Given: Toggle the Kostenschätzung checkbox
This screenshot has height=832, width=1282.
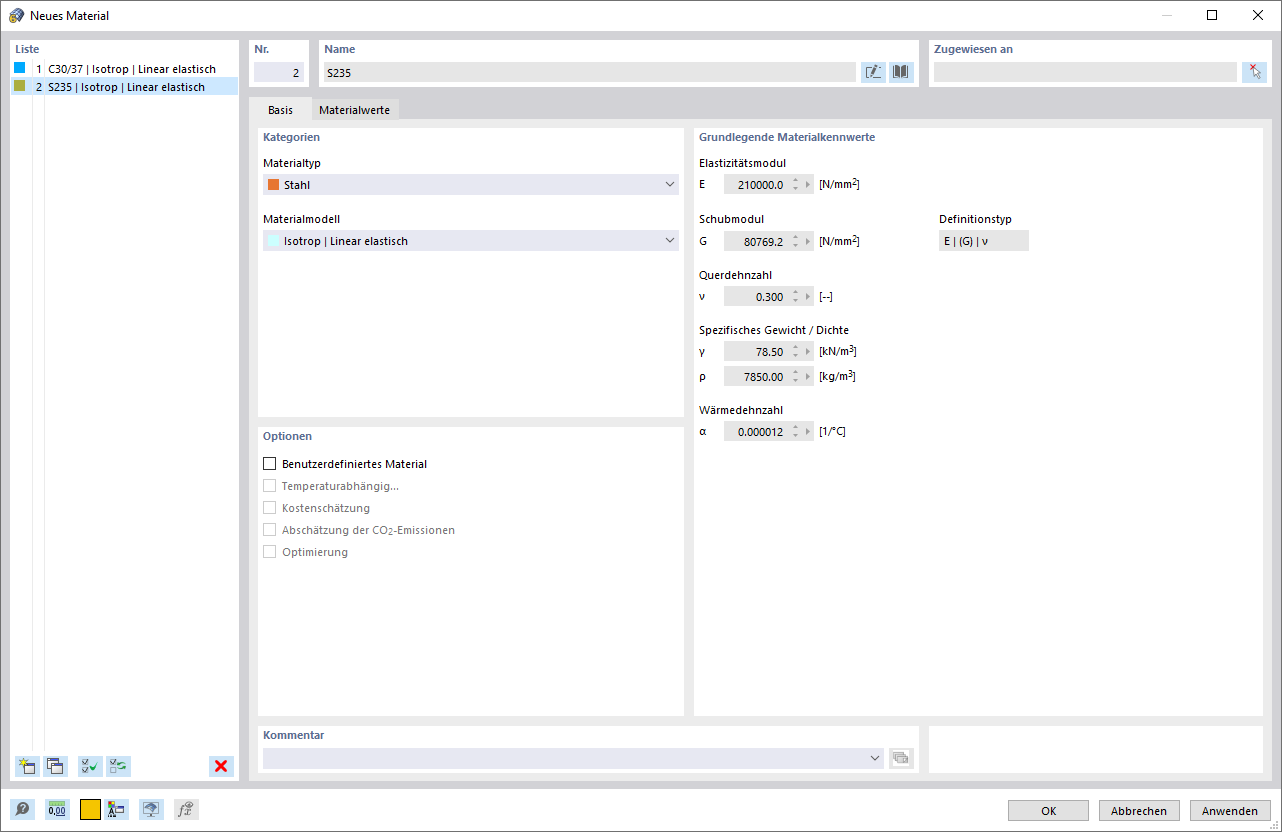Looking at the screenshot, I should point(269,508).
